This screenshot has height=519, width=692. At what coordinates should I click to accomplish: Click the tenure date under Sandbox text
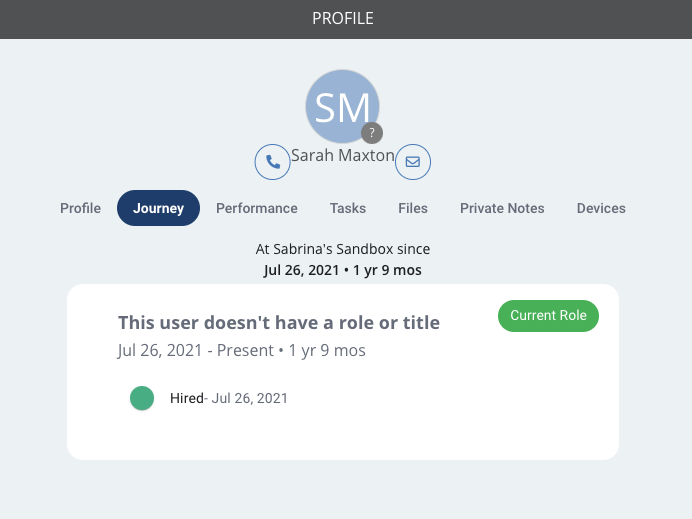click(343, 270)
